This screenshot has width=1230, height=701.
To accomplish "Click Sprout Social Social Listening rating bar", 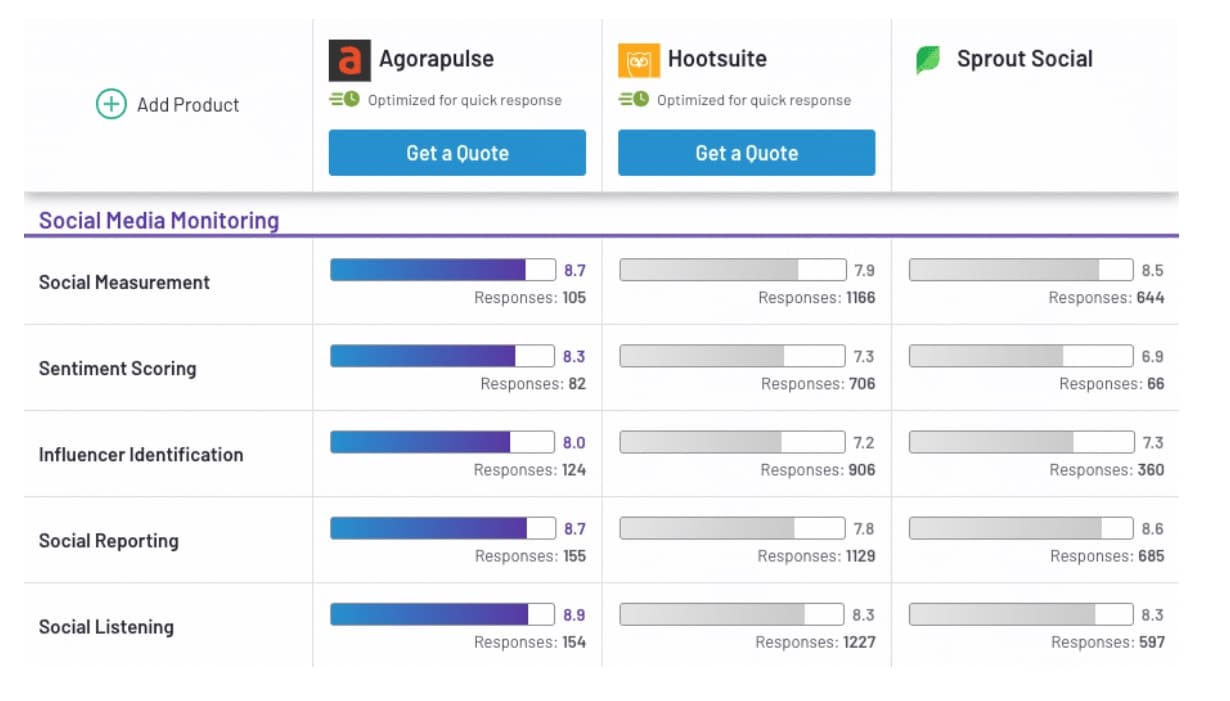I will [1021, 614].
